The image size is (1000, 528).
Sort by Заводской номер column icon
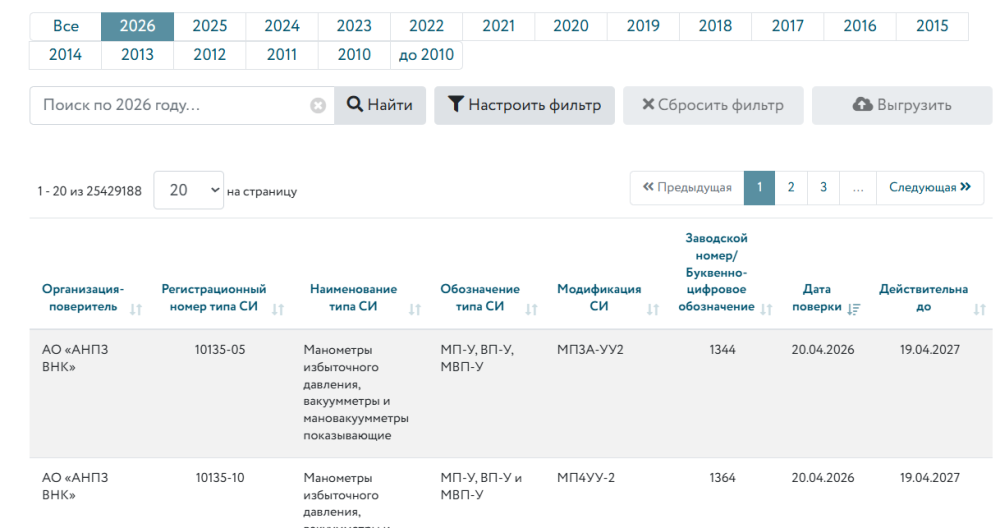coord(766,311)
